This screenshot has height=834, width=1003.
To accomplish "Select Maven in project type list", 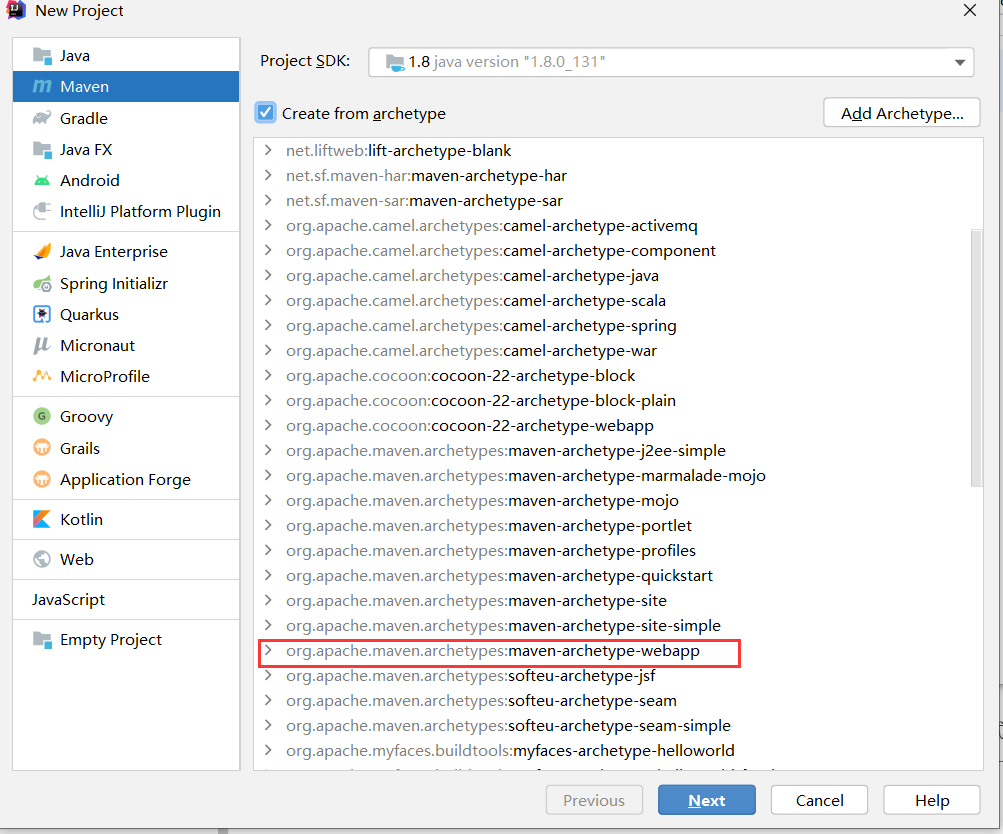I will [x=126, y=86].
